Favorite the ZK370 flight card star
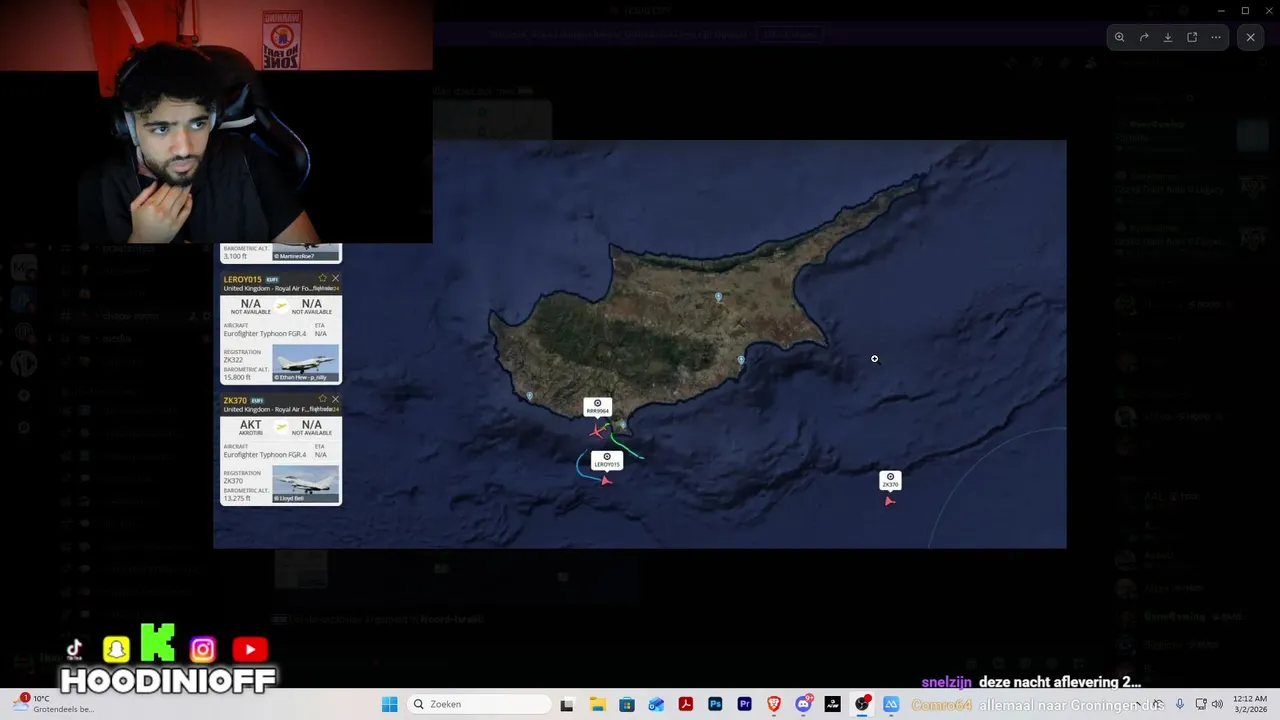This screenshot has height=720, width=1280. 322,399
